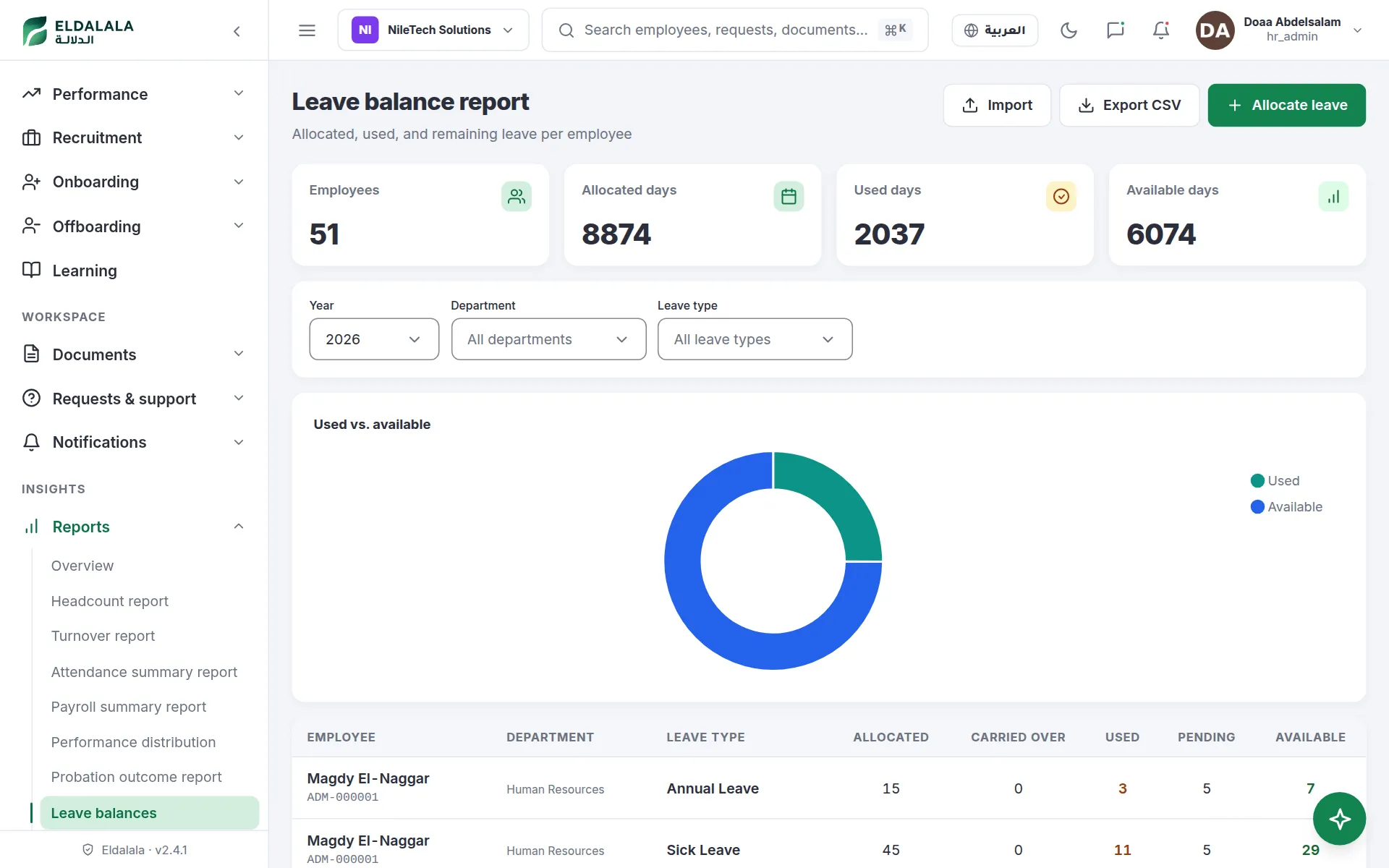This screenshot has width=1389, height=868.
Task: Click the Employees card people icon
Action: (x=517, y=196)
